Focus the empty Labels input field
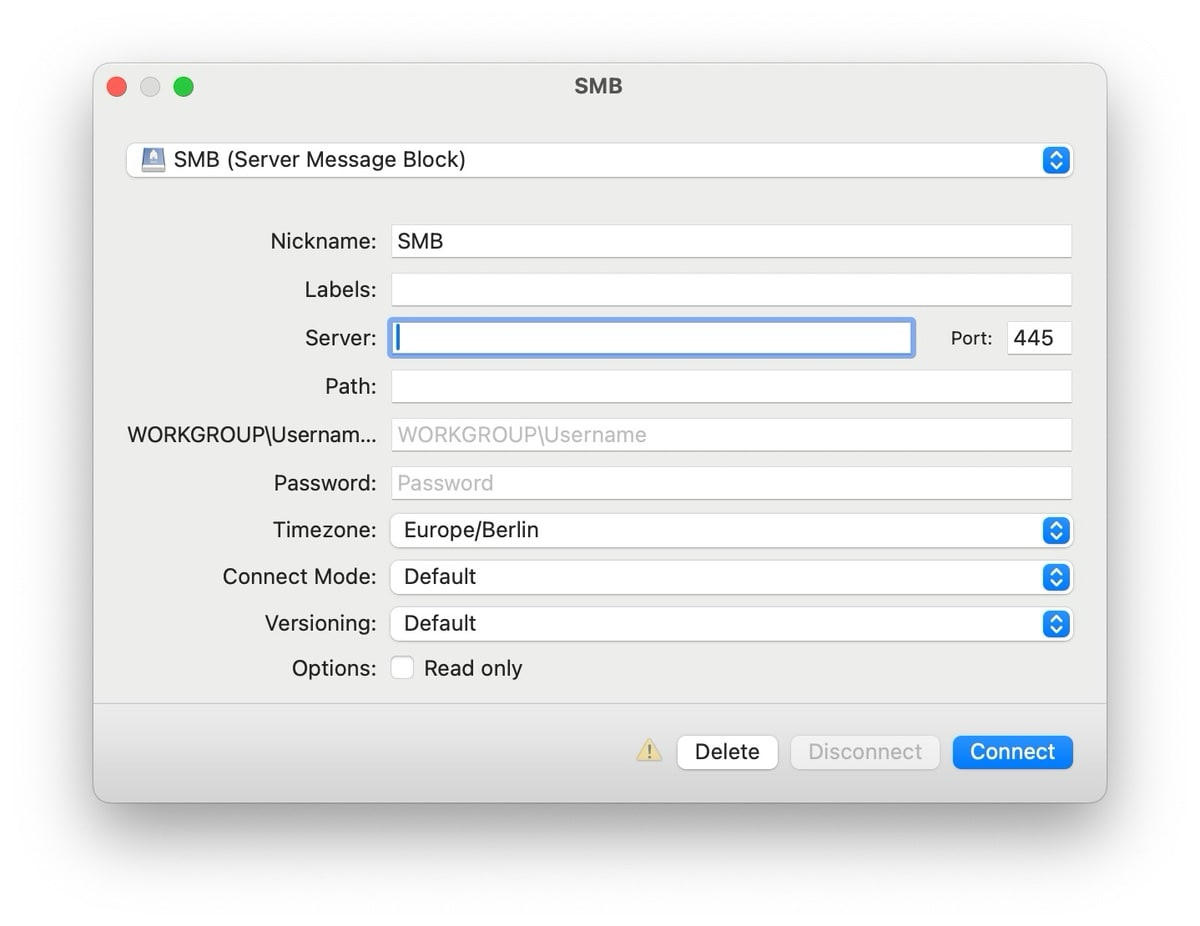The height and width of the screenshot is (926, 1200). click(730, 290)
